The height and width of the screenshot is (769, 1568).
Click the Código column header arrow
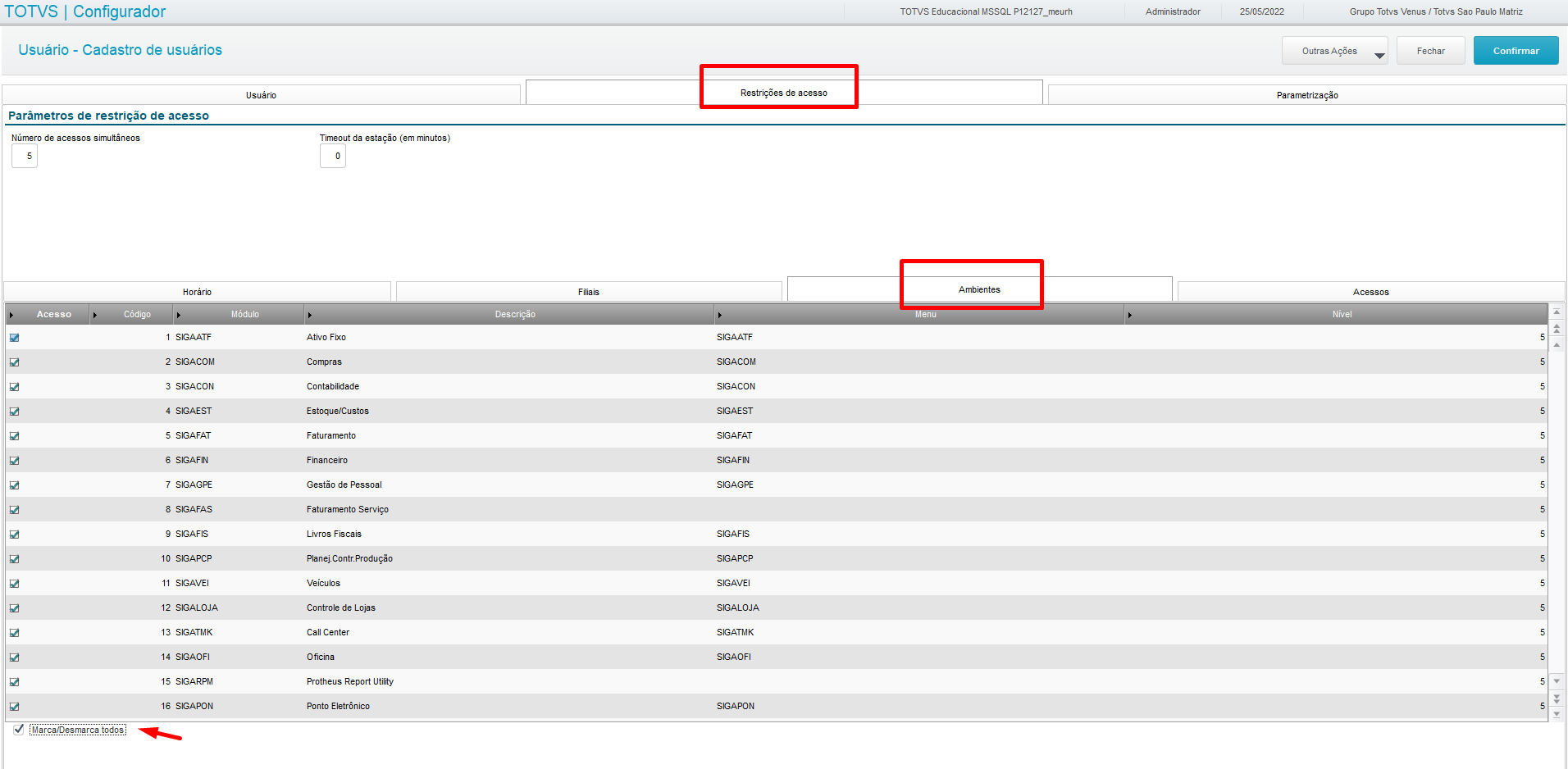point(95,315)
